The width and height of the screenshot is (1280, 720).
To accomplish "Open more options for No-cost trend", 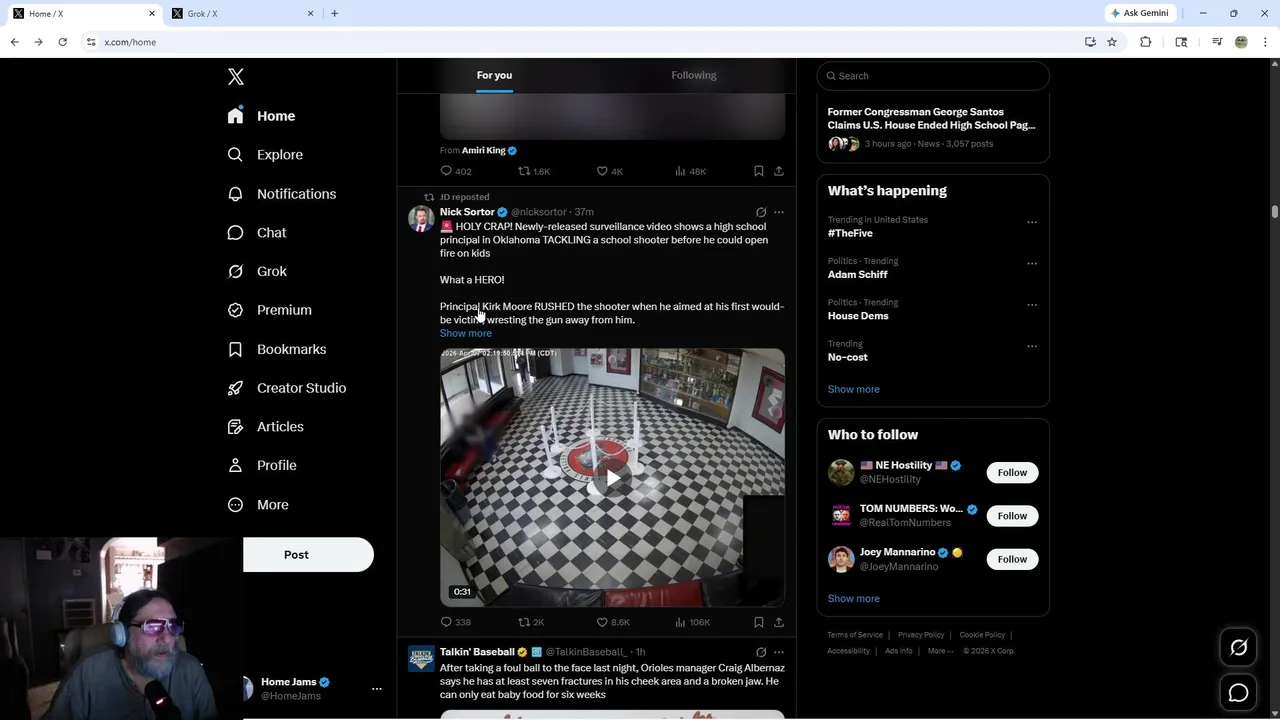I will coord(1032,346).
